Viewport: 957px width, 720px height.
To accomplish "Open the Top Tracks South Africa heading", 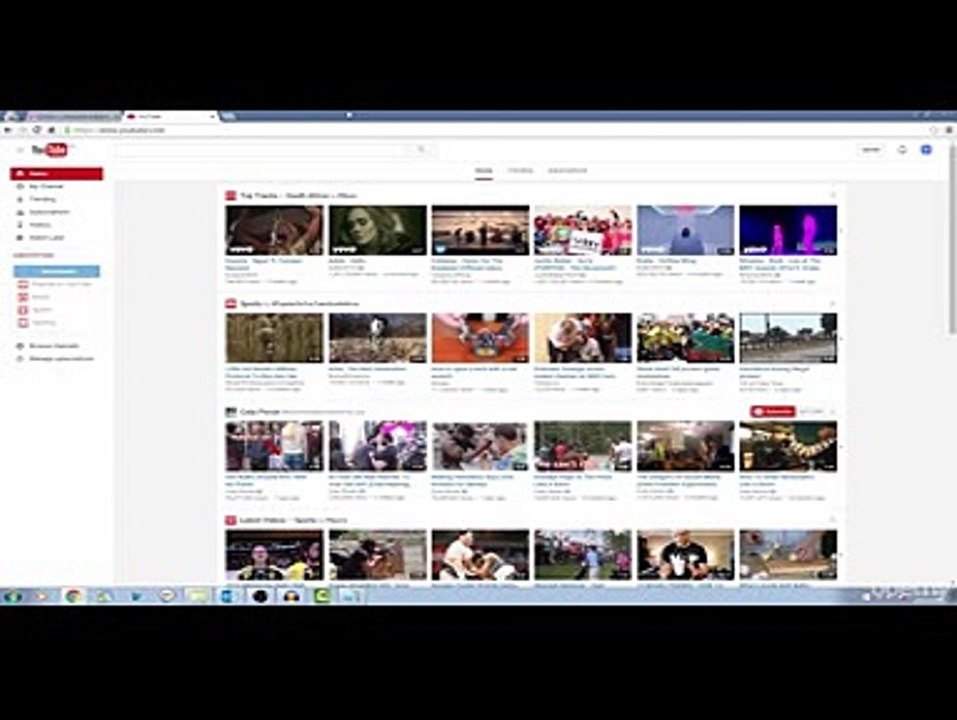I will coord(298,196).
